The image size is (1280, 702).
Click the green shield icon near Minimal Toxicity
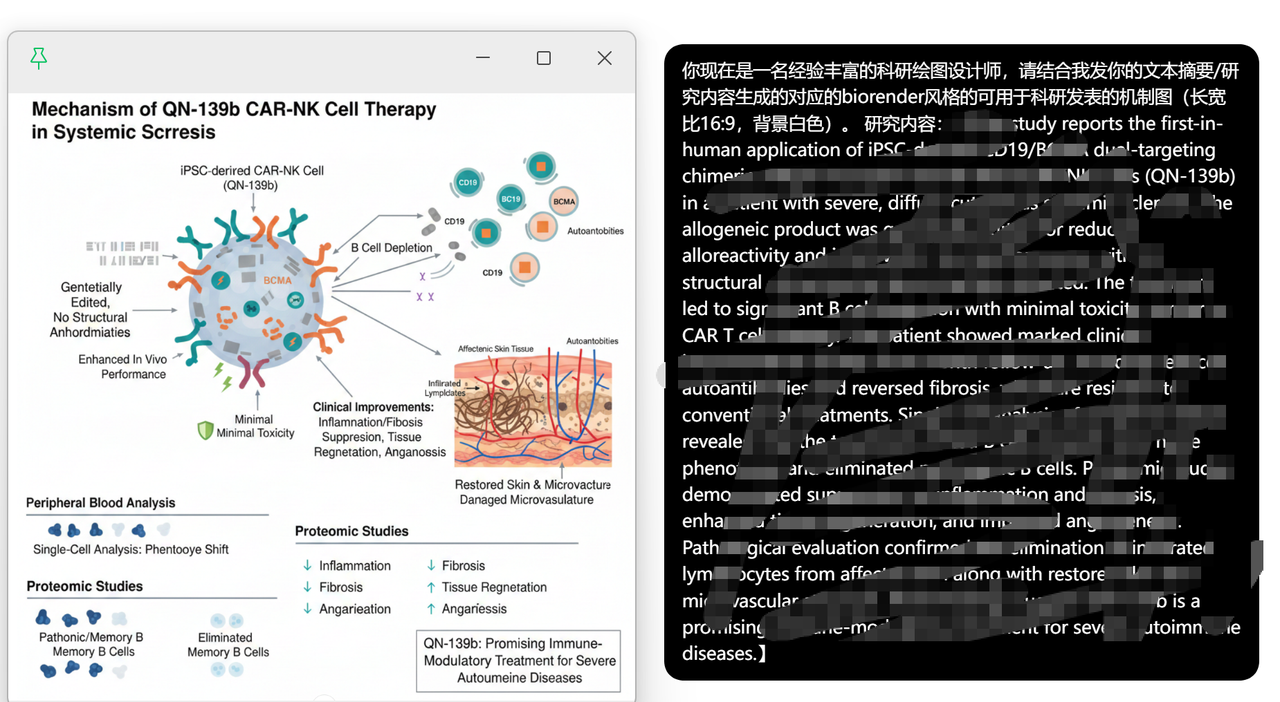coord(205,430)
